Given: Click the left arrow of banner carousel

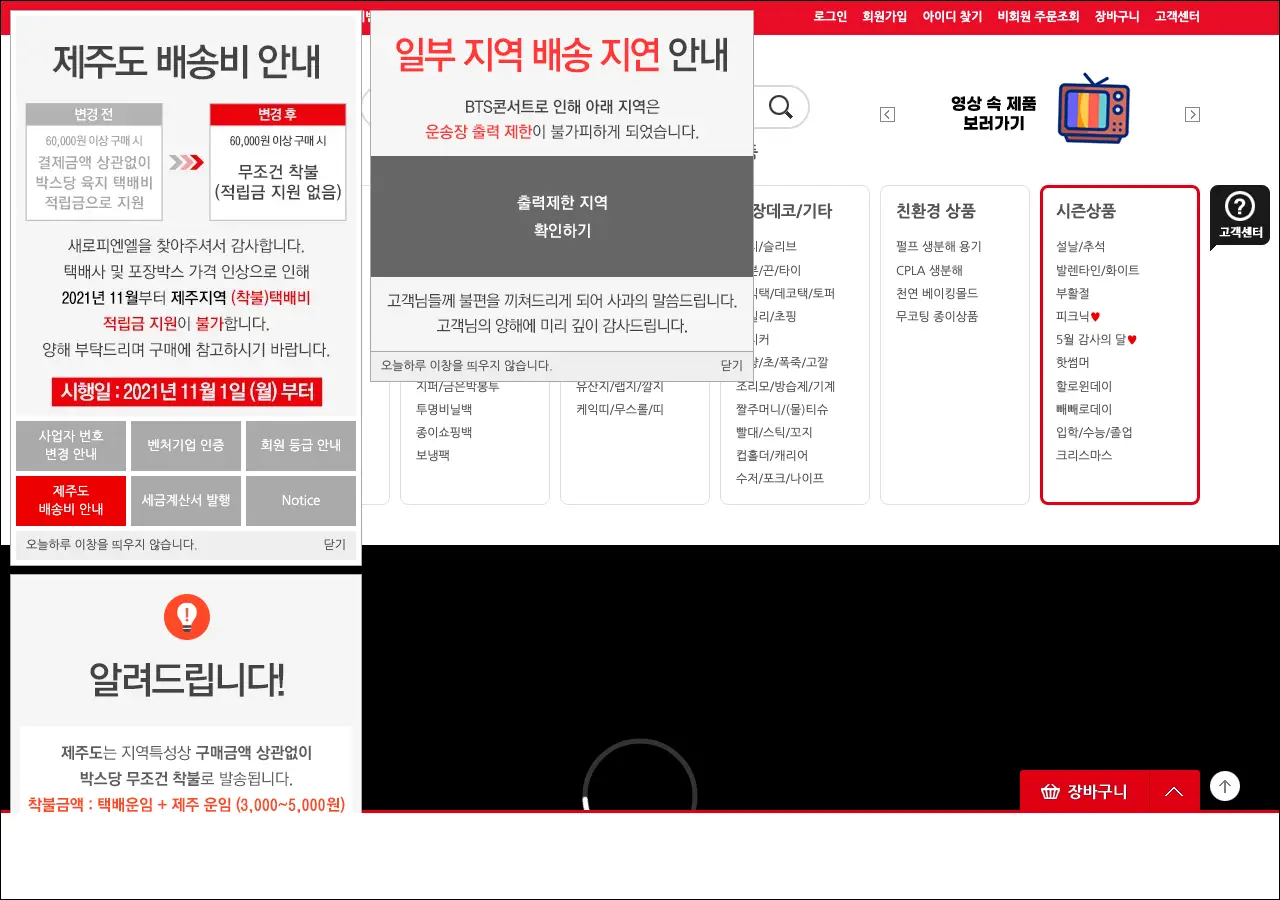Looking at the screenshot, I should (x=887, y=115).
